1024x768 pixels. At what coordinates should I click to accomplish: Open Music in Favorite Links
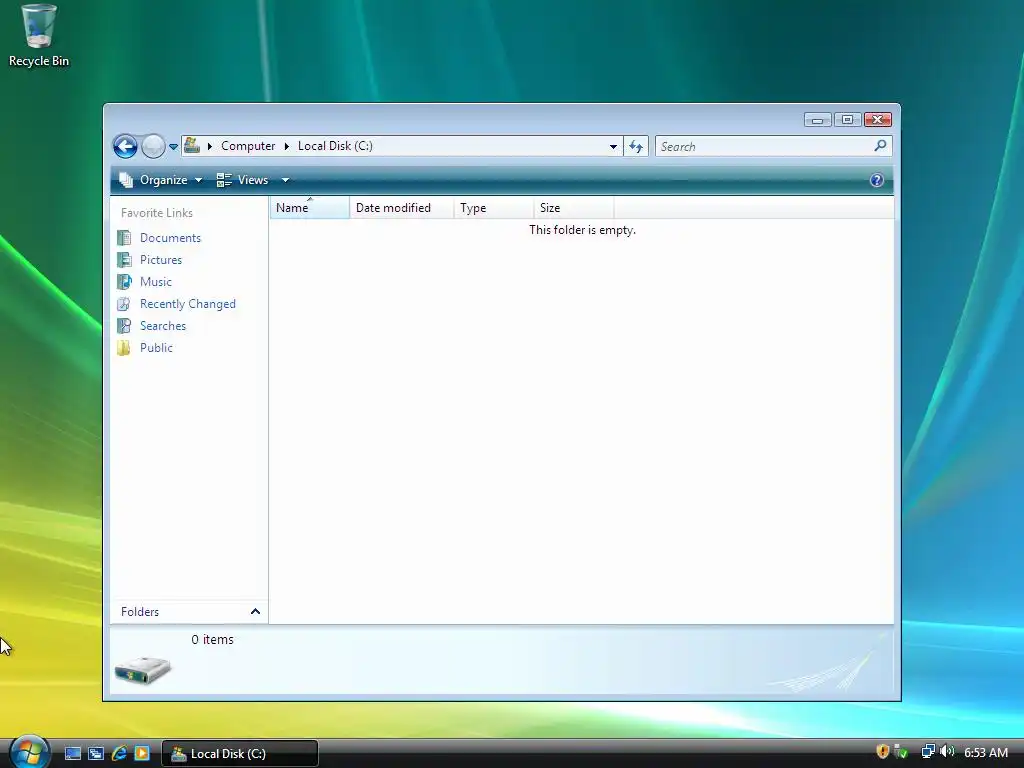click(155, 282)
